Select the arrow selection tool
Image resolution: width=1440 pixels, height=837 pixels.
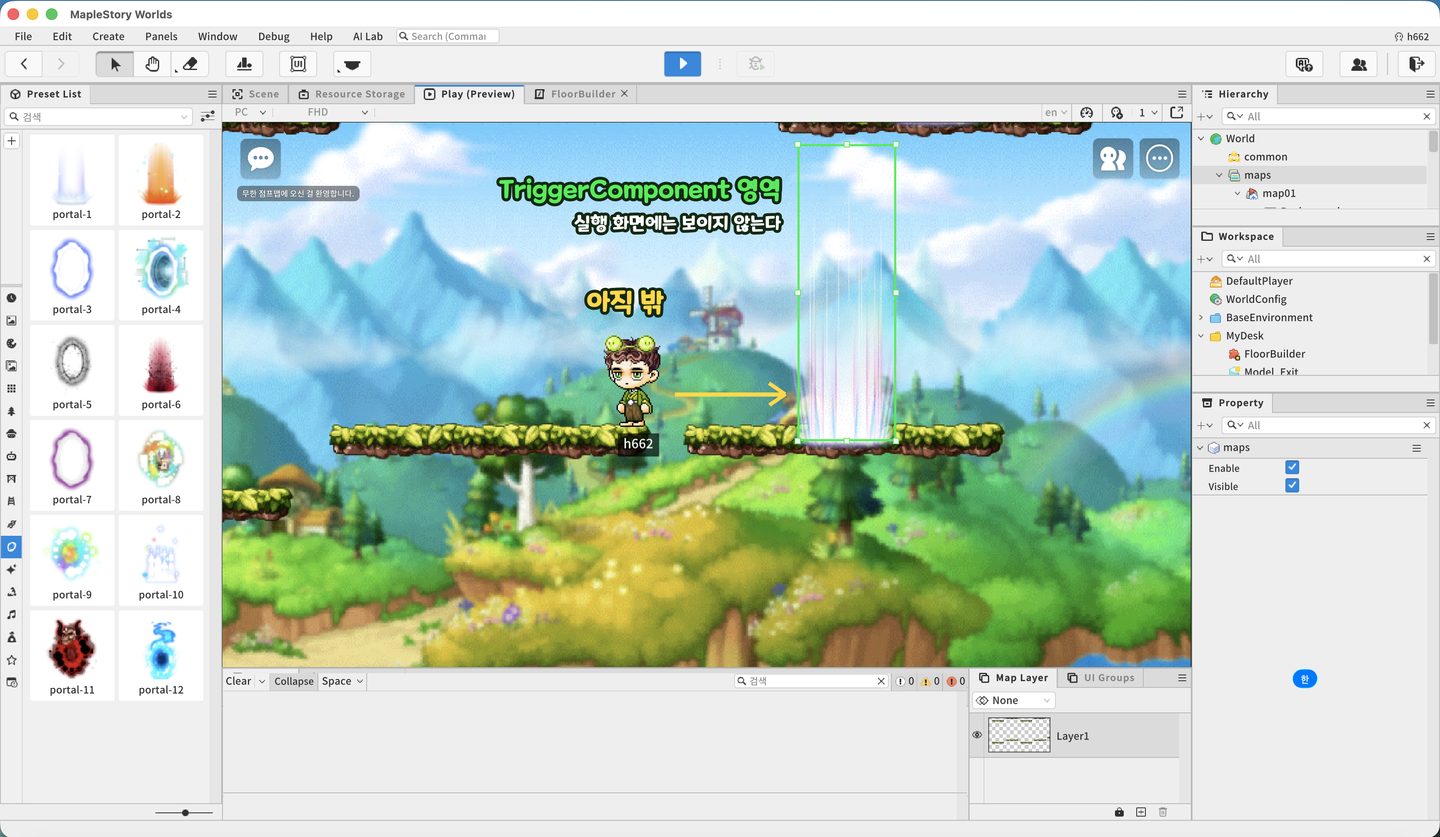click(x=115, y=64)
